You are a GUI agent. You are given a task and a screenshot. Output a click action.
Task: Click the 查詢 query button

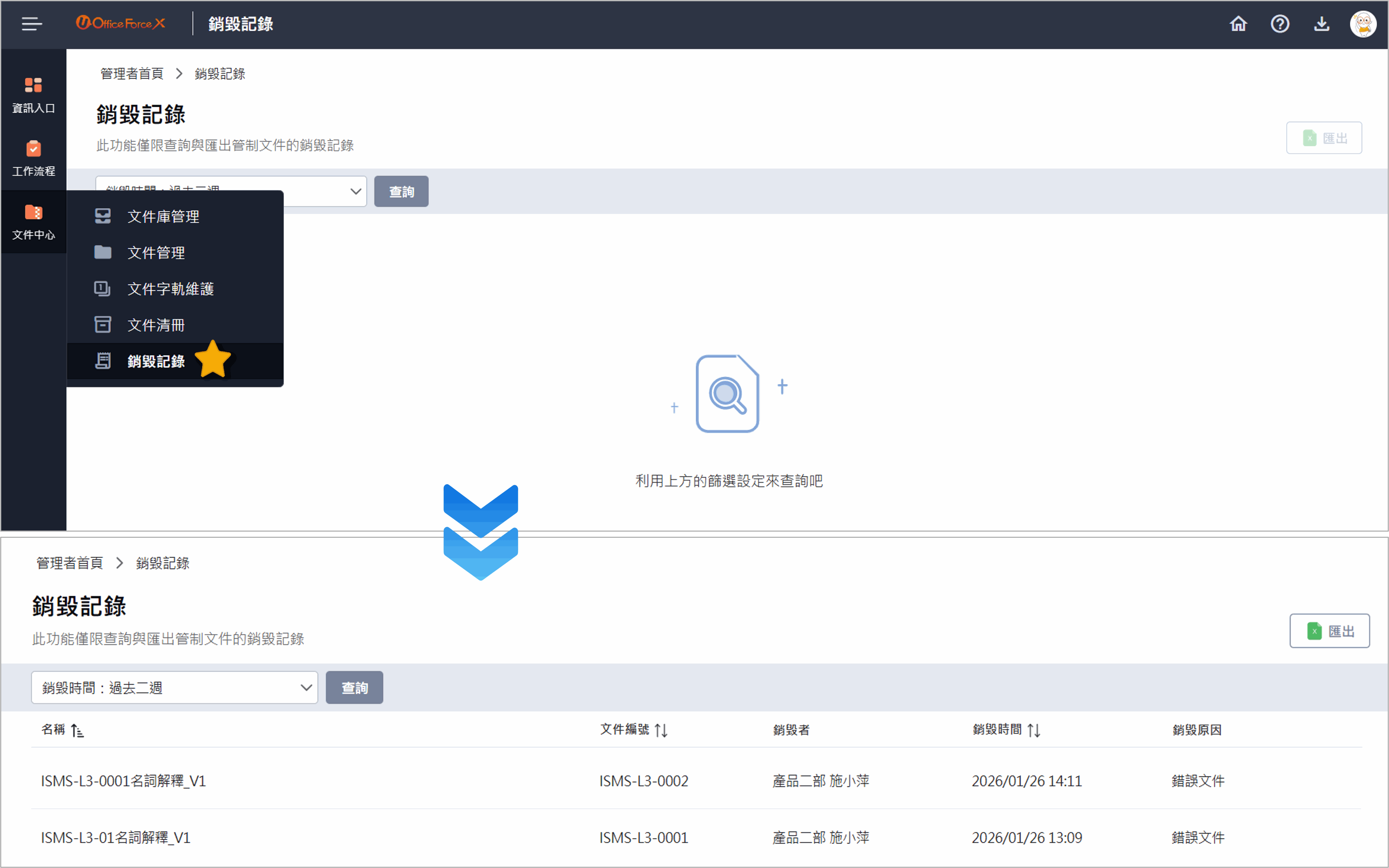[354, 687]
